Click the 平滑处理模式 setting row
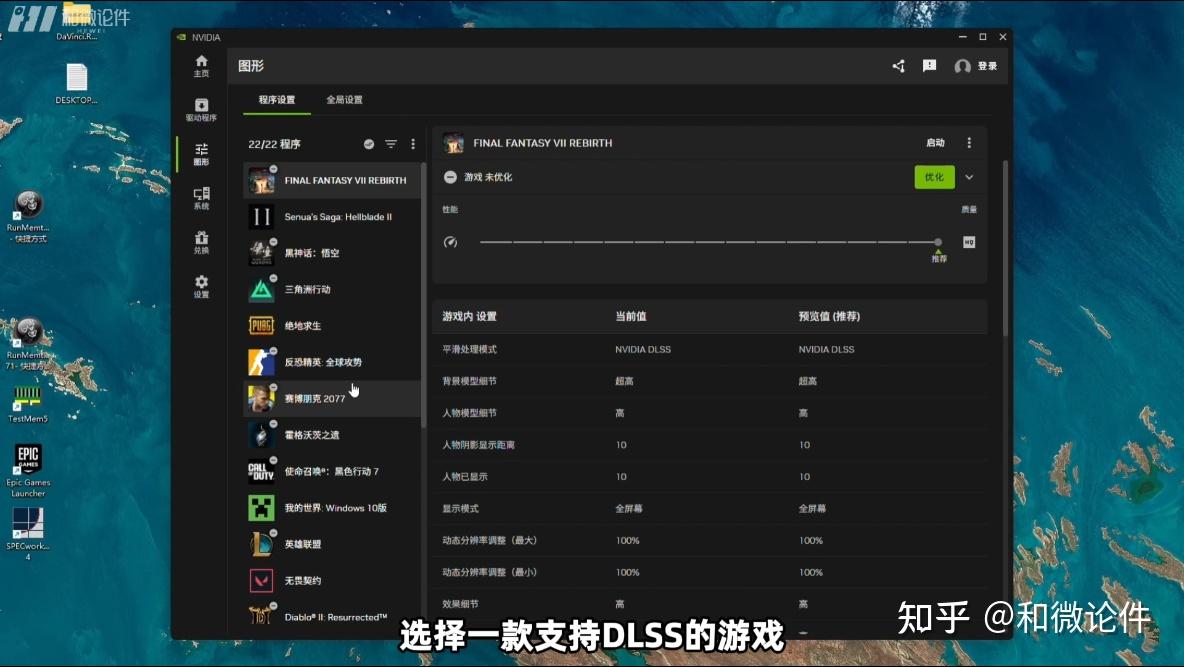The height and width of the screenshot is (667, 1184). [x=710, y=349]
